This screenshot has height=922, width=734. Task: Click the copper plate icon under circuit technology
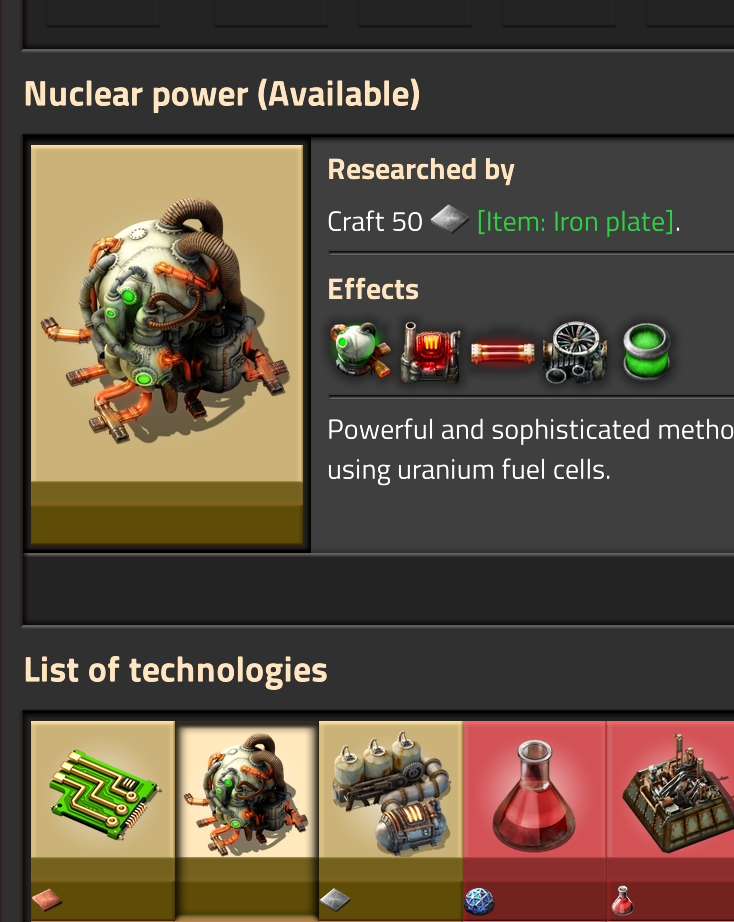(47, 900)
